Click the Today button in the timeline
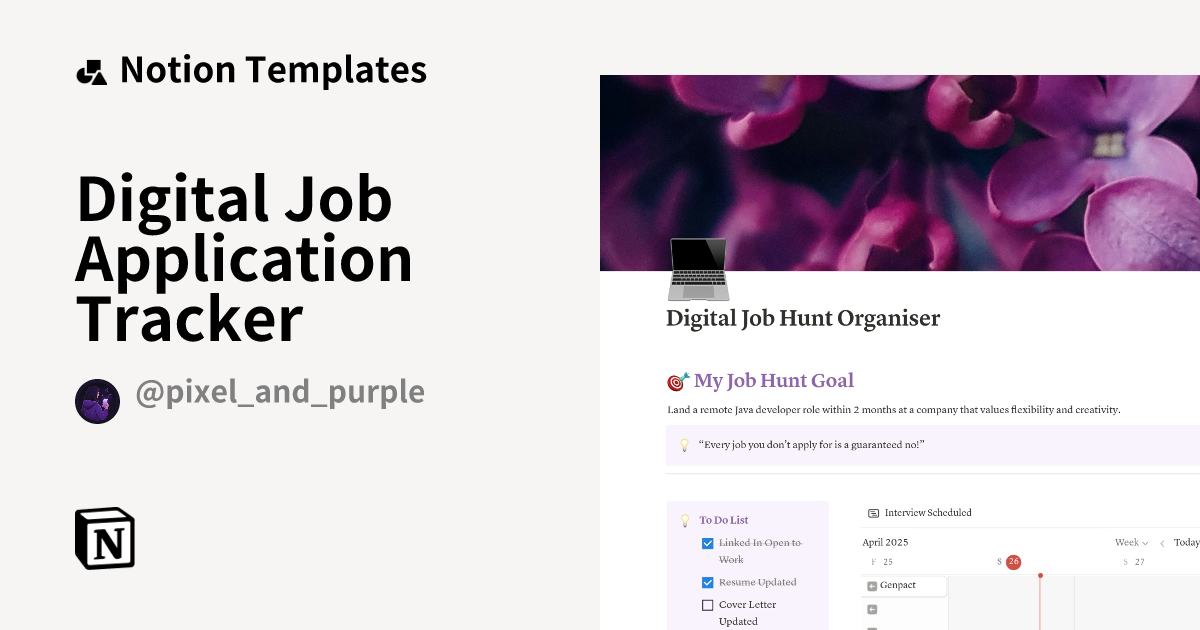This screenshot has height=630, width=1200. [1186, 542]
